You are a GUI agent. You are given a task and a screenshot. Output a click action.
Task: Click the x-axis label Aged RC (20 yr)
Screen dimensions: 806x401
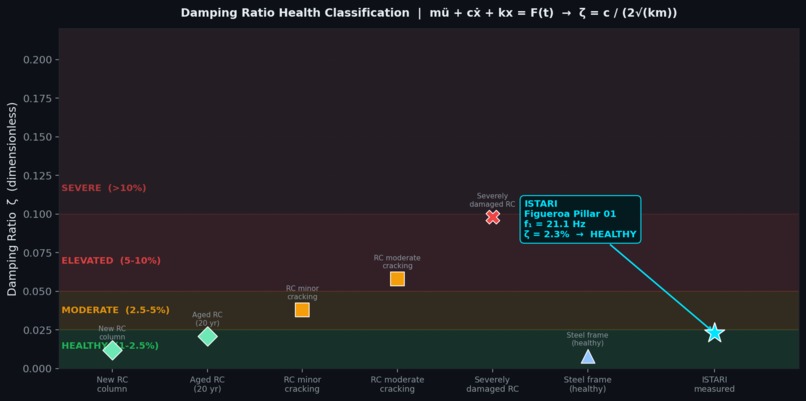pyautogui.click(x=207, y=385)
